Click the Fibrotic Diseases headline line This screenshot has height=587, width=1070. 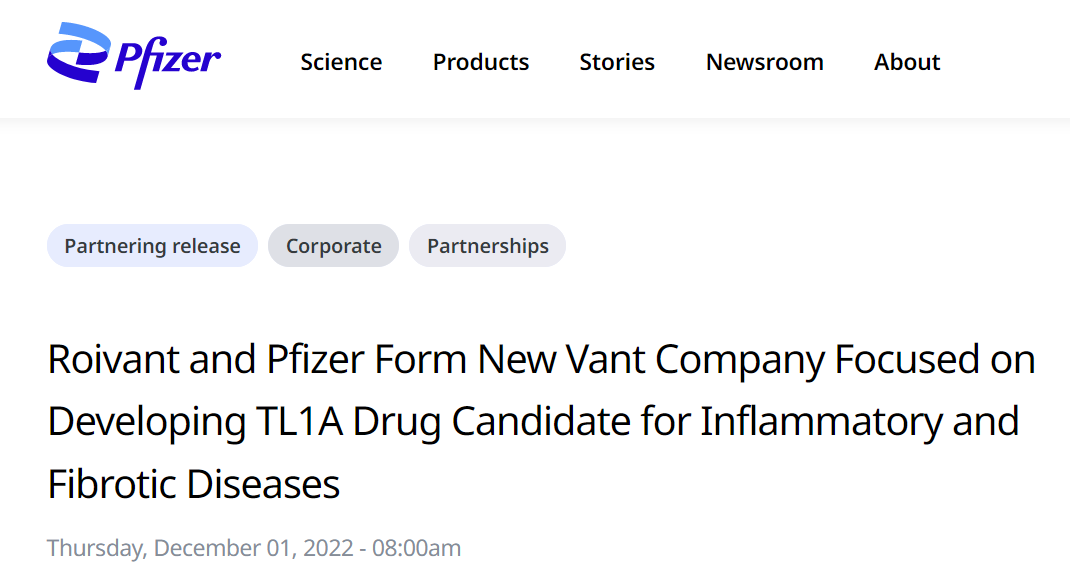point(194,485)
